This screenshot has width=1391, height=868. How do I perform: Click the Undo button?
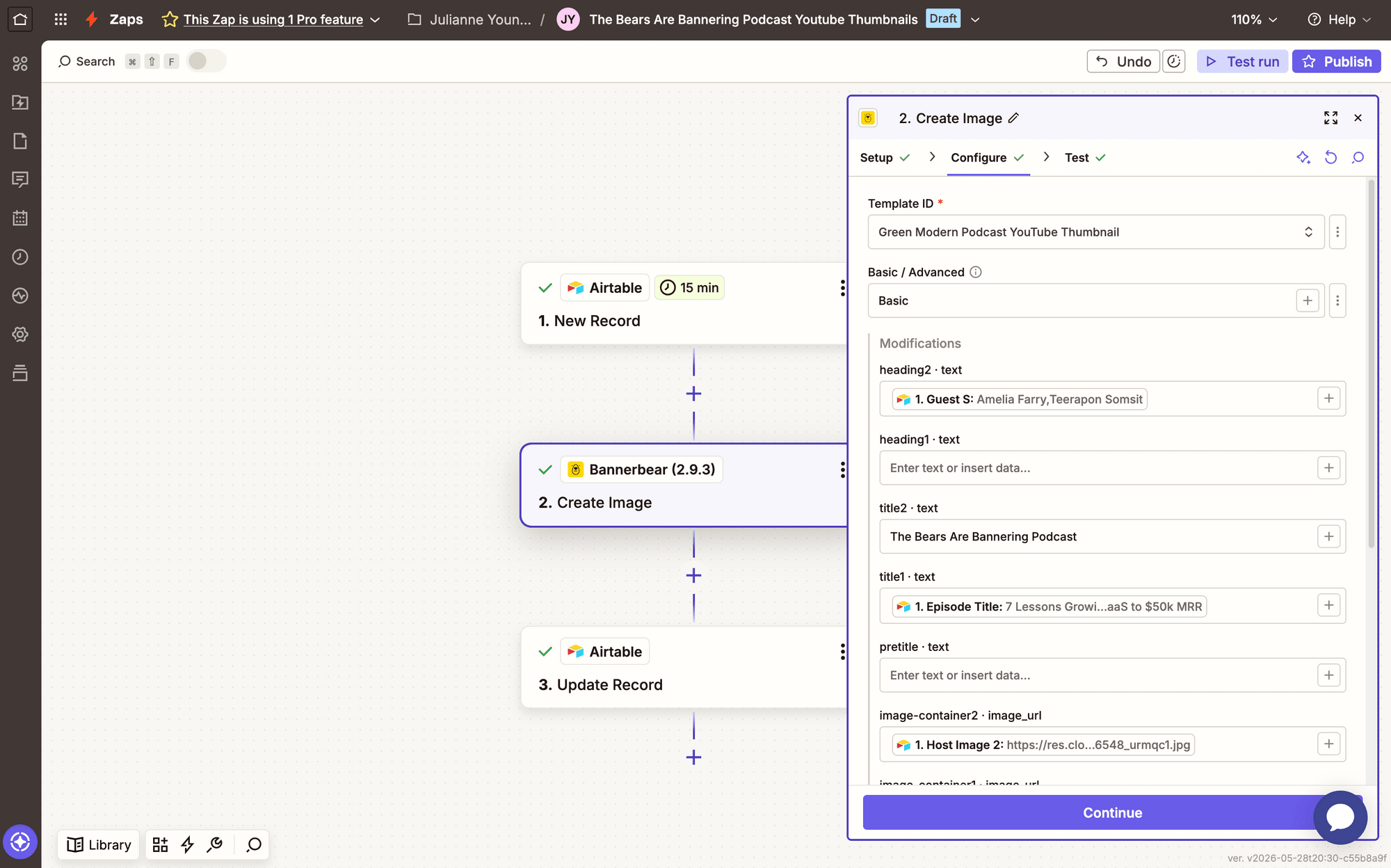1123,61
